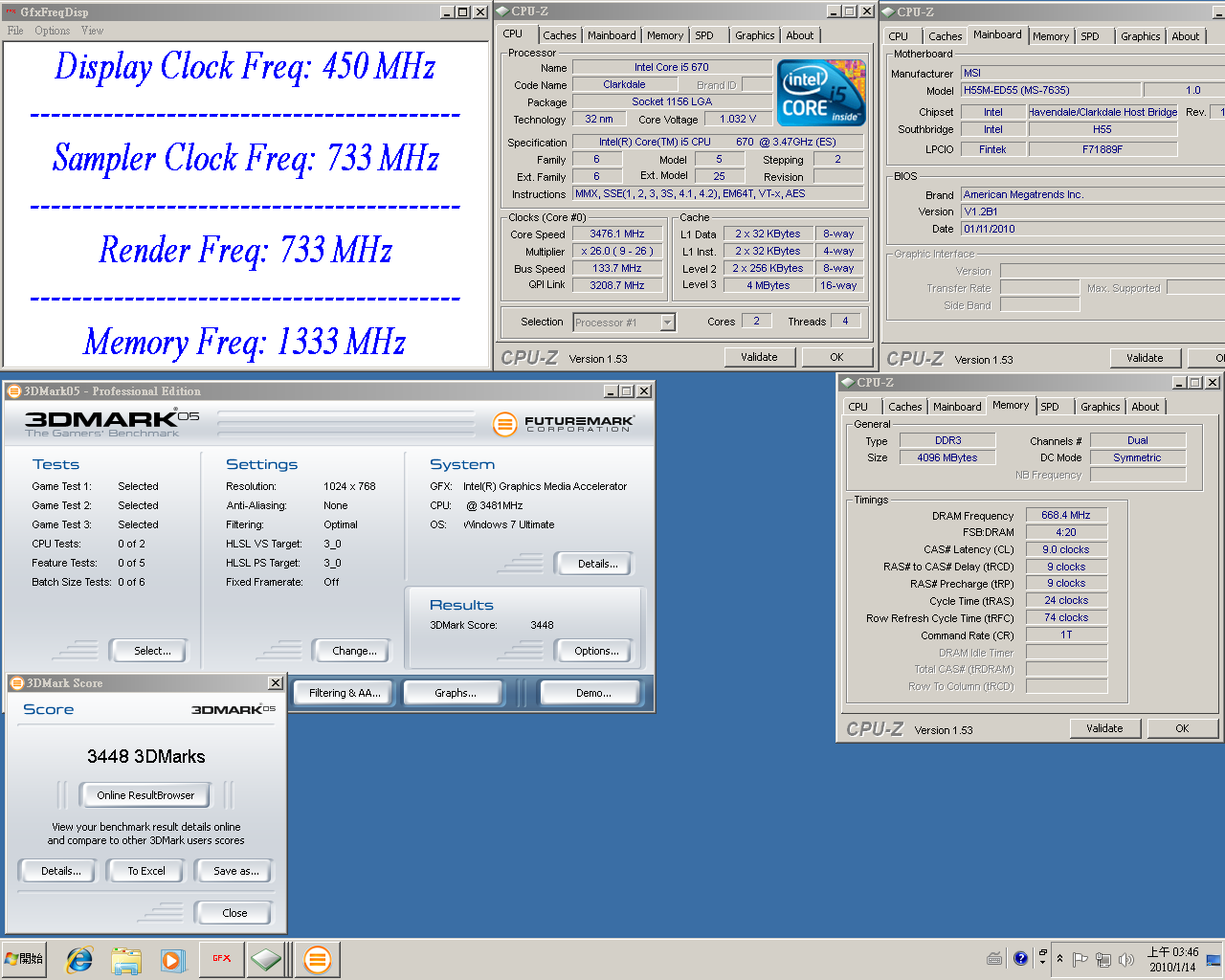Click the 3448 3DMarks score text
The width and height of the screenshot is (1225, 980).
coord(146,756)
